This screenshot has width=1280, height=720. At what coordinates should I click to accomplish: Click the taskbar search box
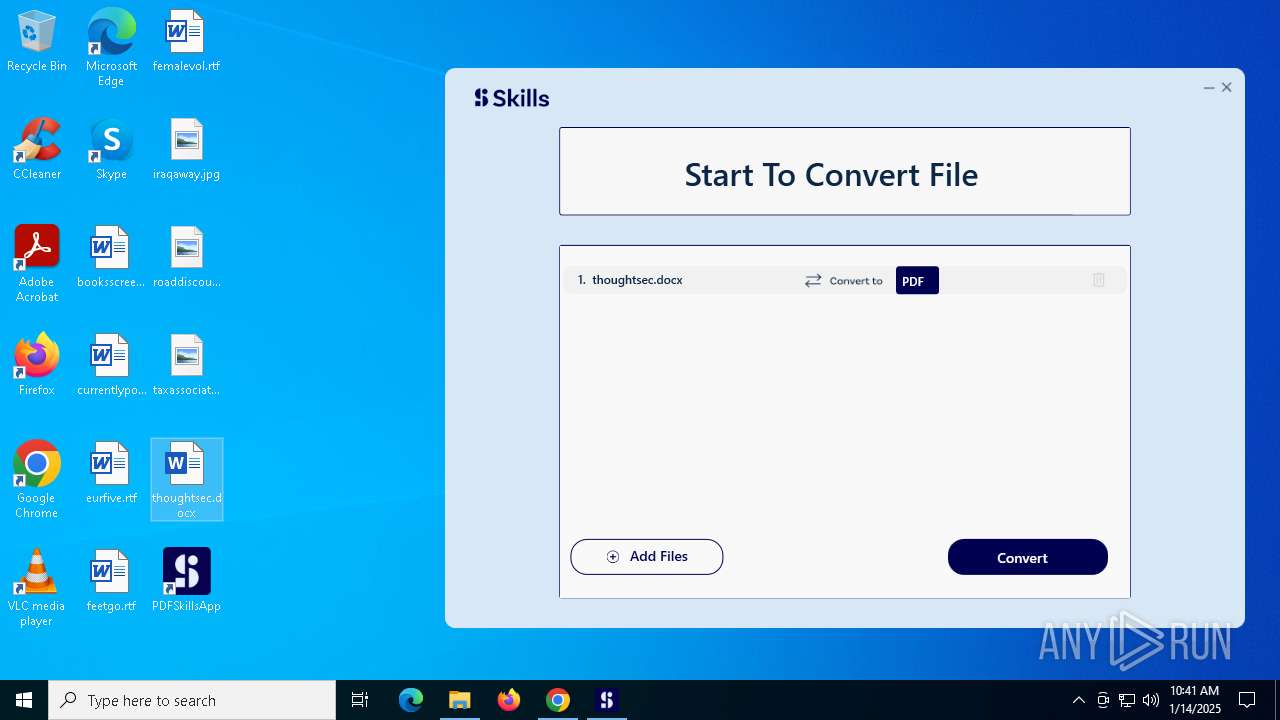point(192,700)
